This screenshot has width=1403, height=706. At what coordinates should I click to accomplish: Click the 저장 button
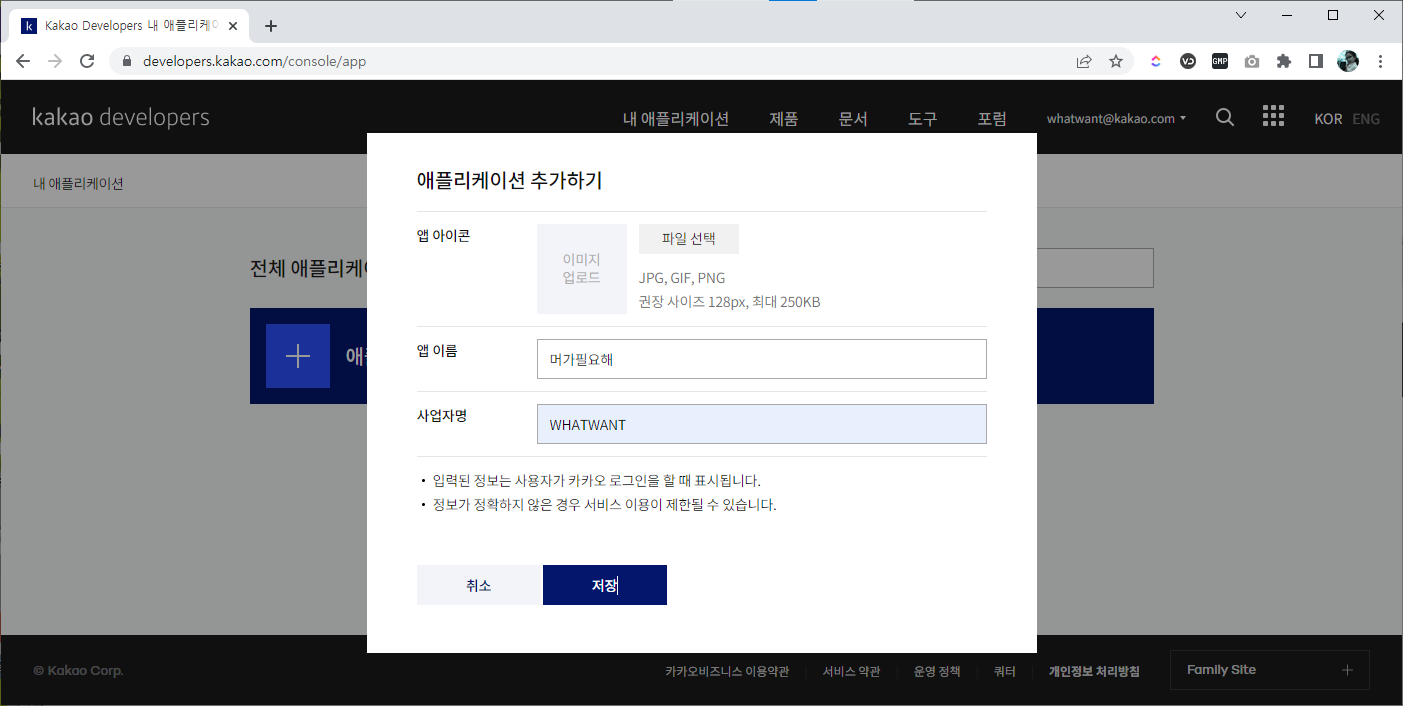[605, 585]
